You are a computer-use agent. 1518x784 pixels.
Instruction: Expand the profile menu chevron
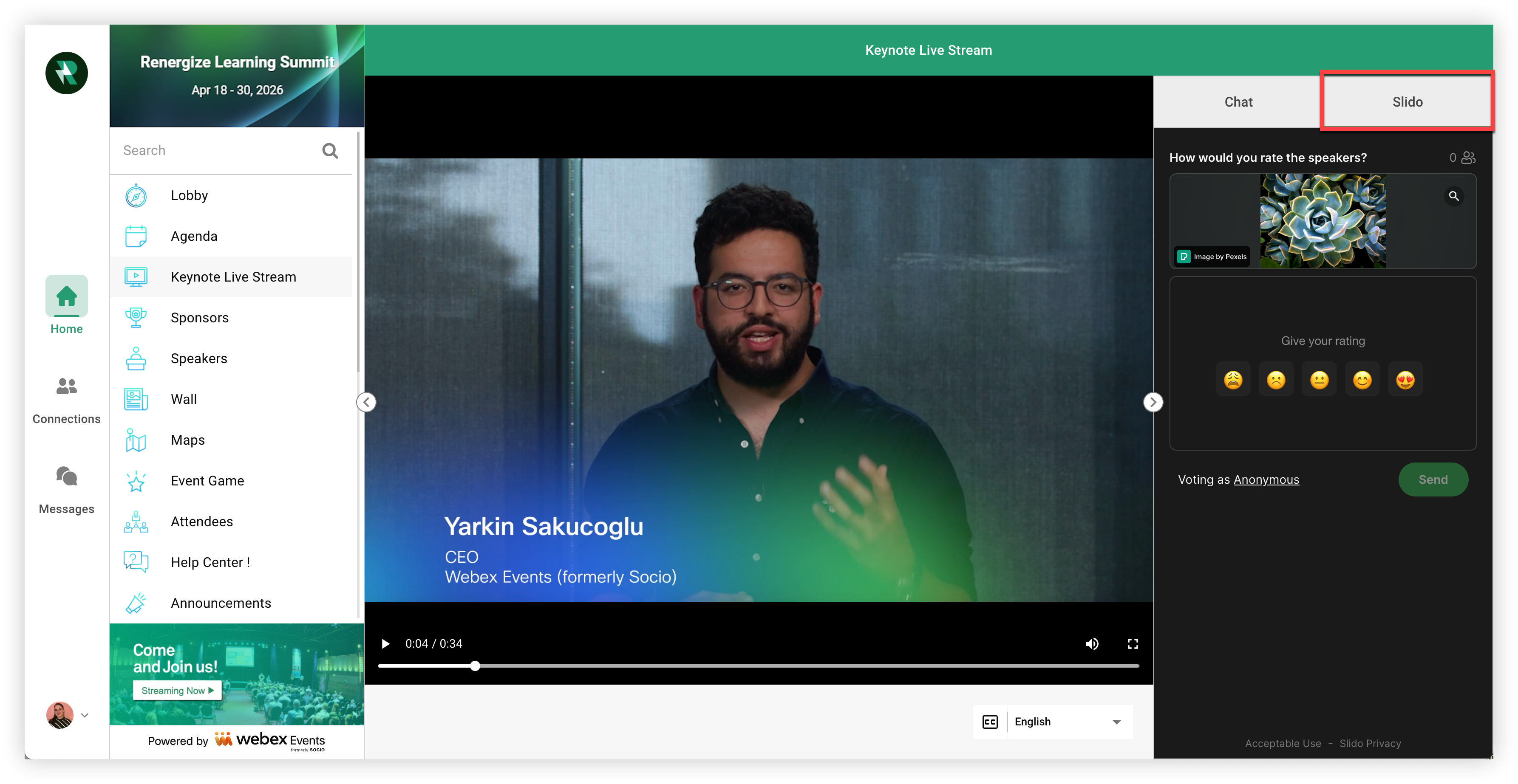85,715
